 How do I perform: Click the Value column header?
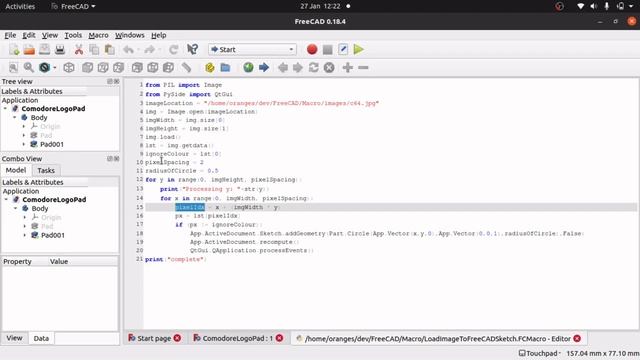(x=59, y=262)
